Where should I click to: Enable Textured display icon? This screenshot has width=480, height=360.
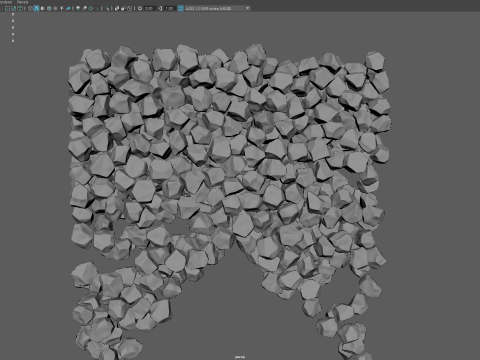55,8
